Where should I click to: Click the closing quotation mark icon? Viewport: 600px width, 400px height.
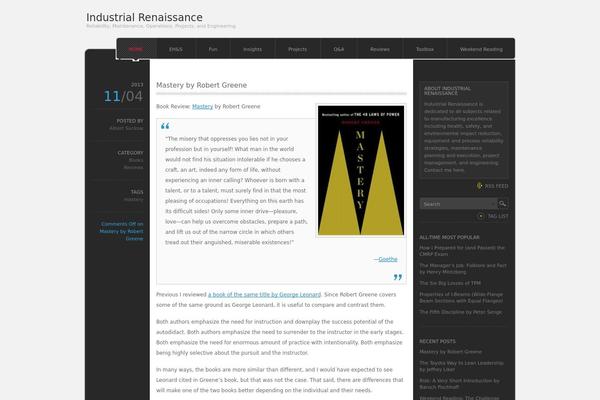tap(398, 277)
